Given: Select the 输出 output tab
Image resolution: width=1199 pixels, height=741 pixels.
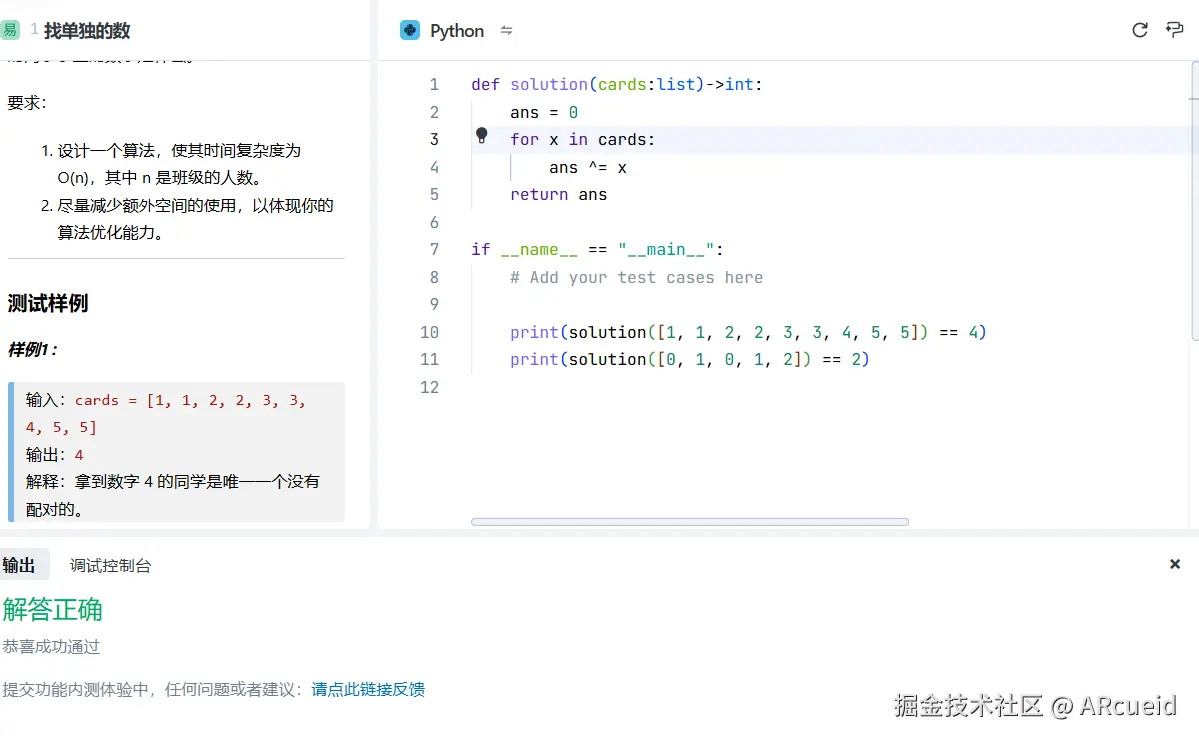Looking at the screenshot, I should click(x=20, y=564).
